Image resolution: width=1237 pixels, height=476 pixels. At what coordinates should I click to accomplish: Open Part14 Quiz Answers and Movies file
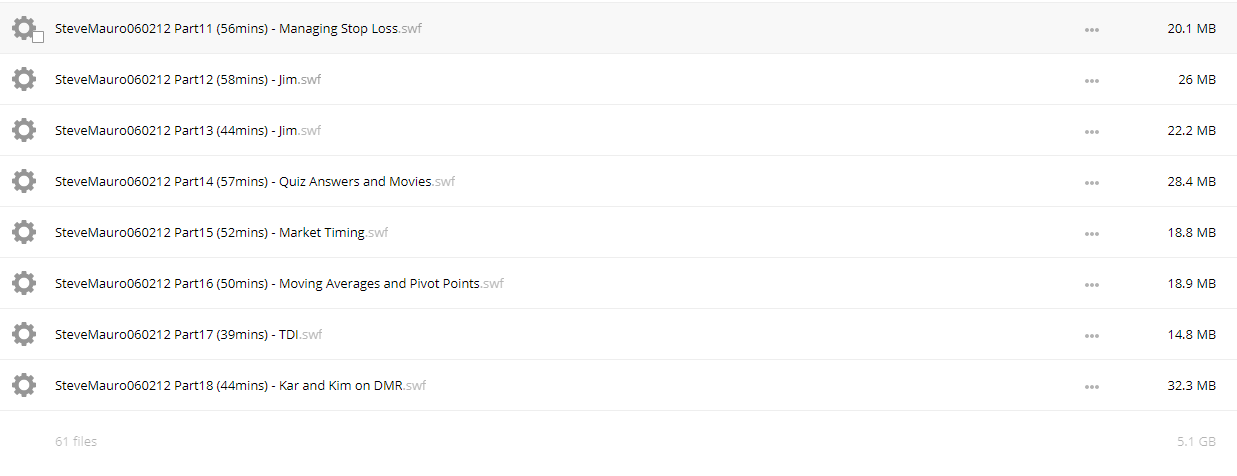255,182
